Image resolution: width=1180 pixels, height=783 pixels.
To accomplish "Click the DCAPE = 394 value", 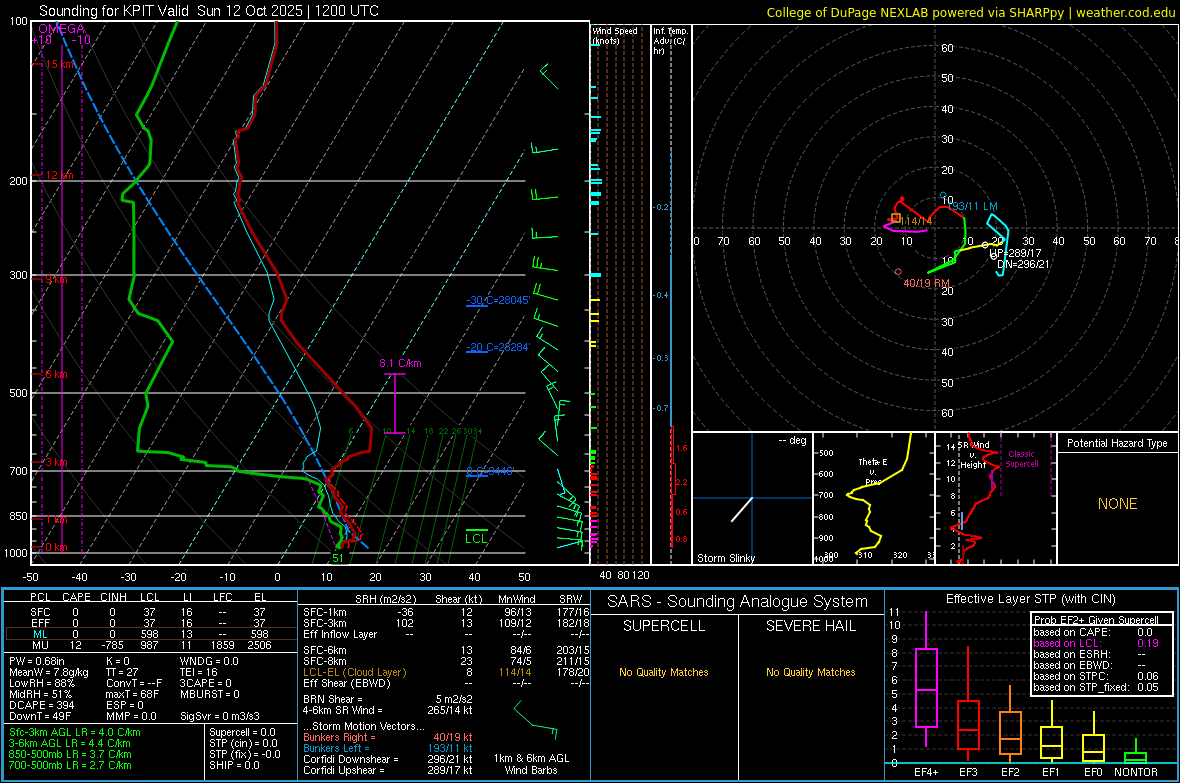I will pos(41,705).
